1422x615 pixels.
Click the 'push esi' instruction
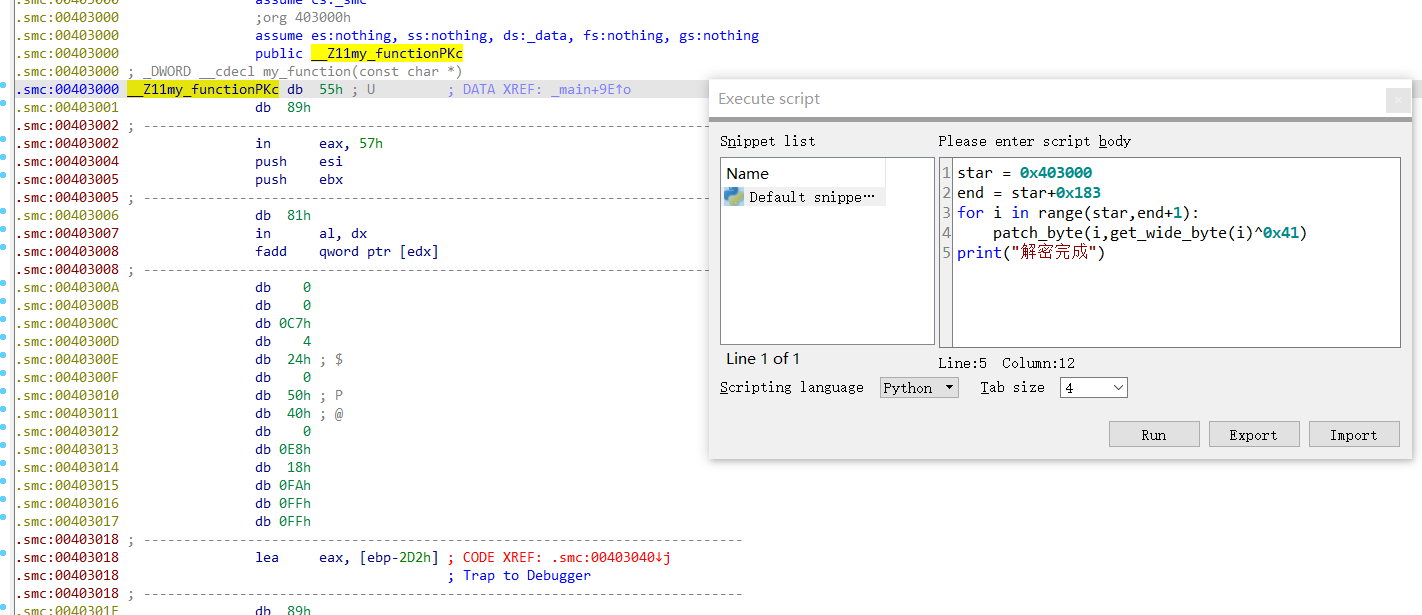pos(299,161)
